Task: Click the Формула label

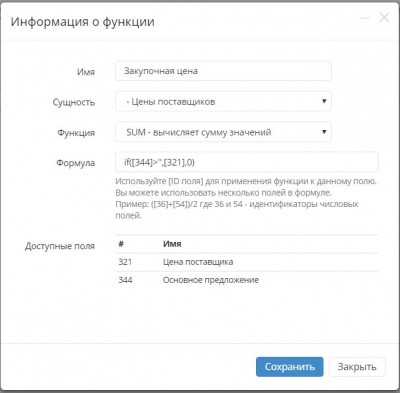Action: (x=76, y=163)
